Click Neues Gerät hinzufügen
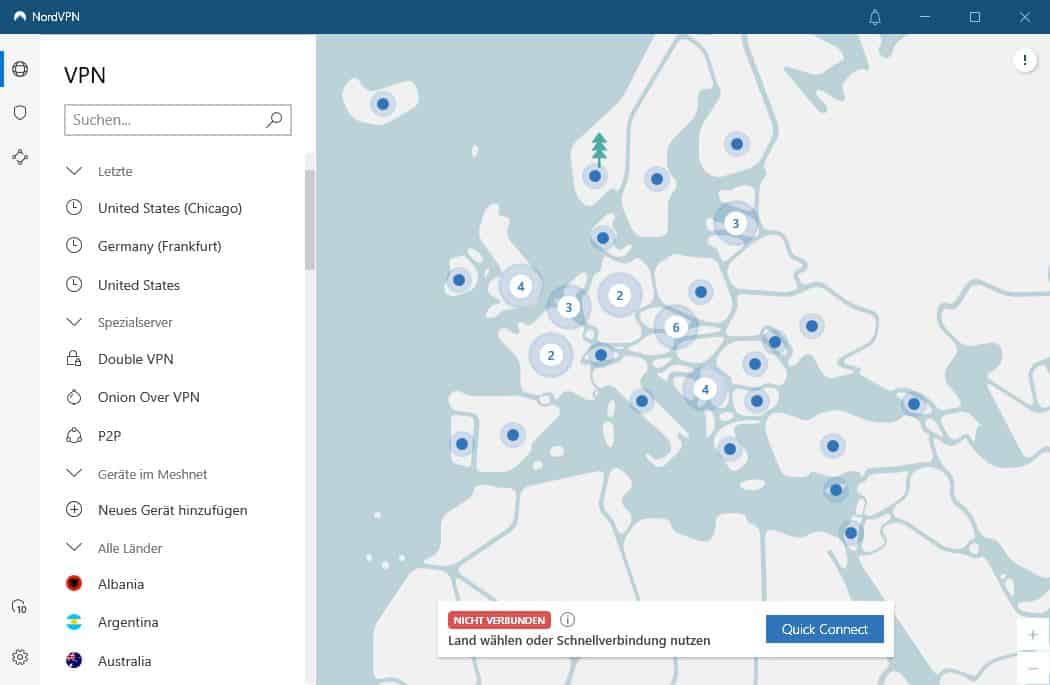 [173, 510]
